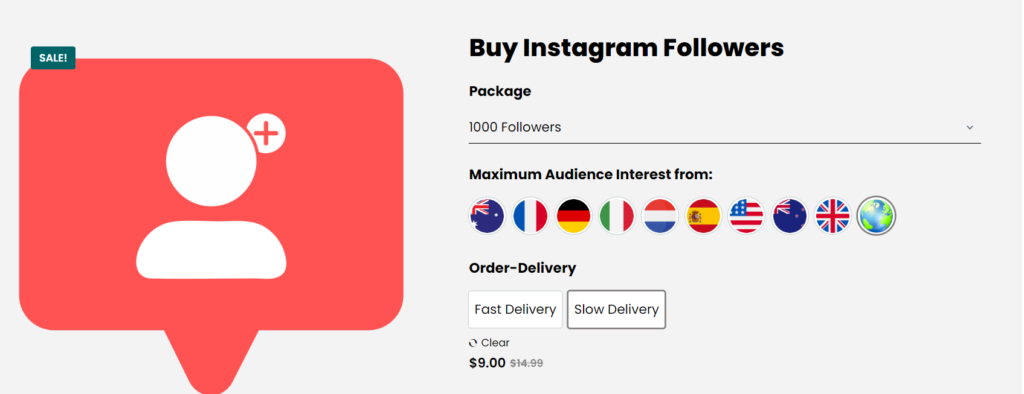Screen dimensions: 1024x394
Task: Choose the United Kingdom Union Jack flag
Action: 833,216
